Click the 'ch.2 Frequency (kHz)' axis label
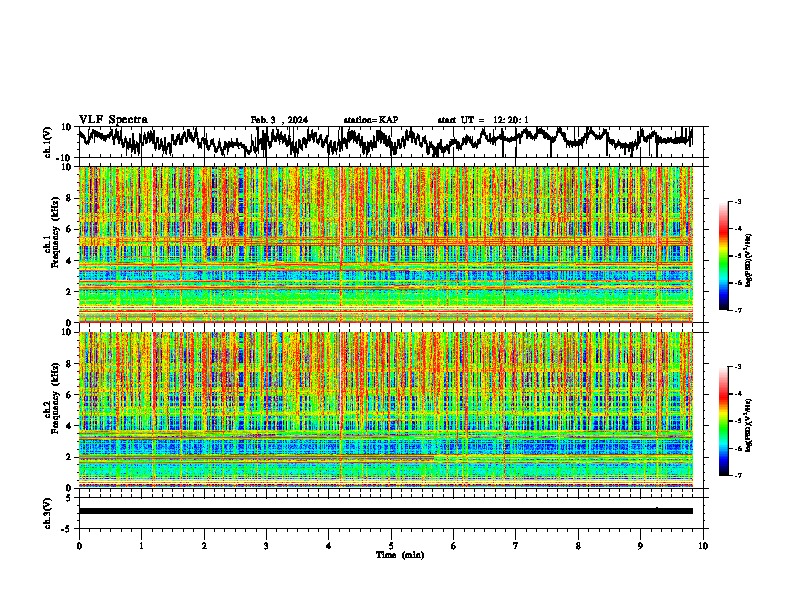 (52, 398)
